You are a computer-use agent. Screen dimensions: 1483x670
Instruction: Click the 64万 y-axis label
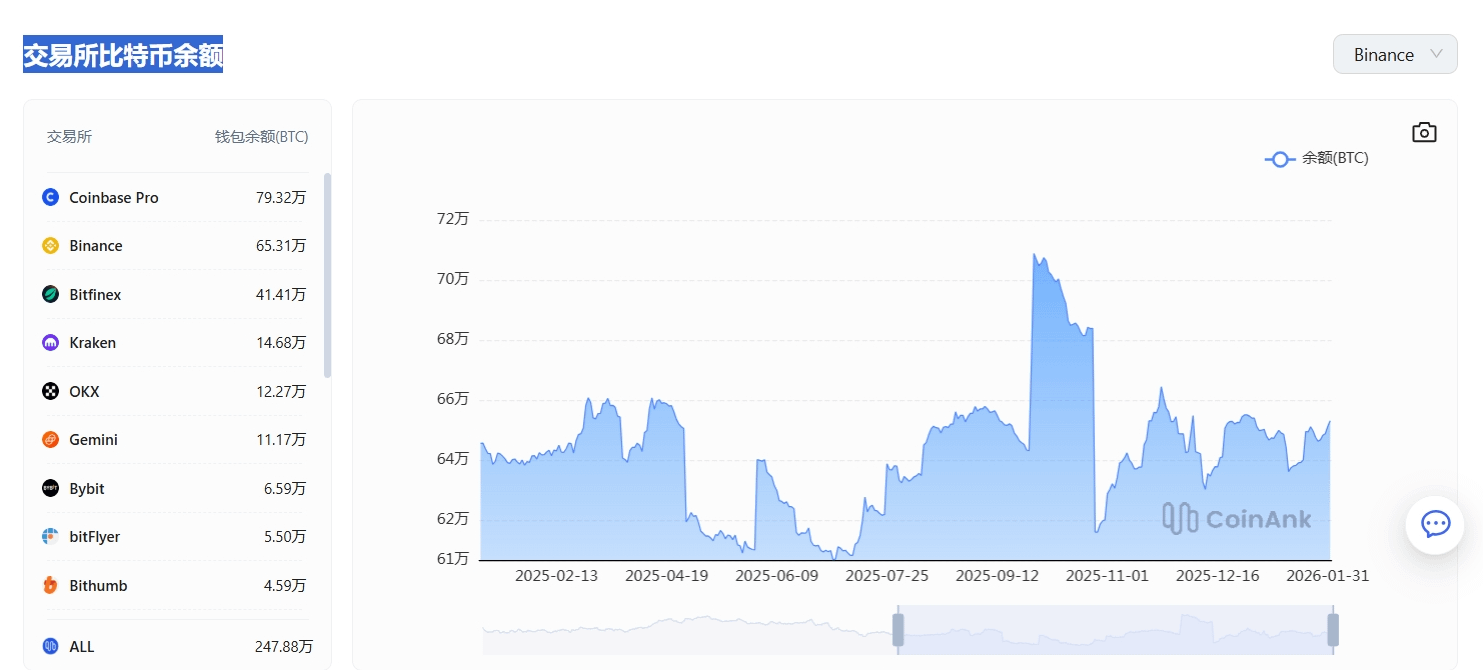pyautogui.click(x=453, y=458)
